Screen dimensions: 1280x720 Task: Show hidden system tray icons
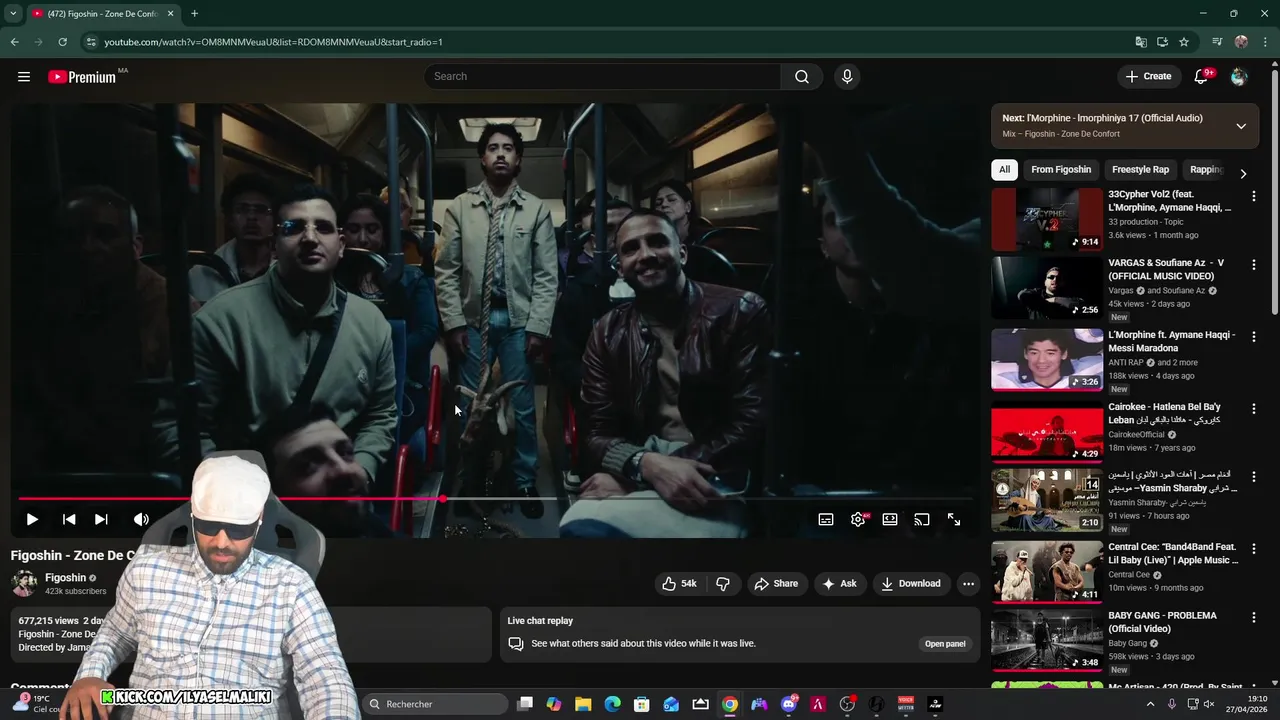click(1150, 704)
